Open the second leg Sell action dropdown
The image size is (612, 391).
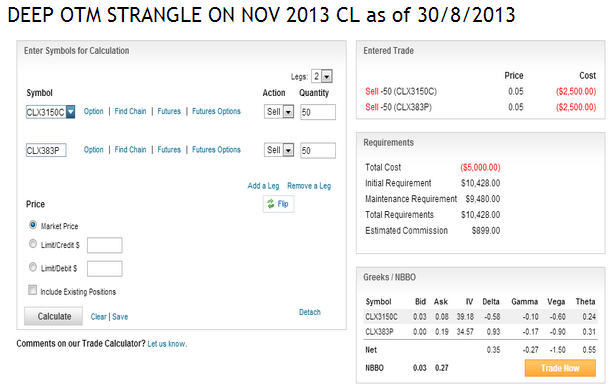[x=288, y=150]
